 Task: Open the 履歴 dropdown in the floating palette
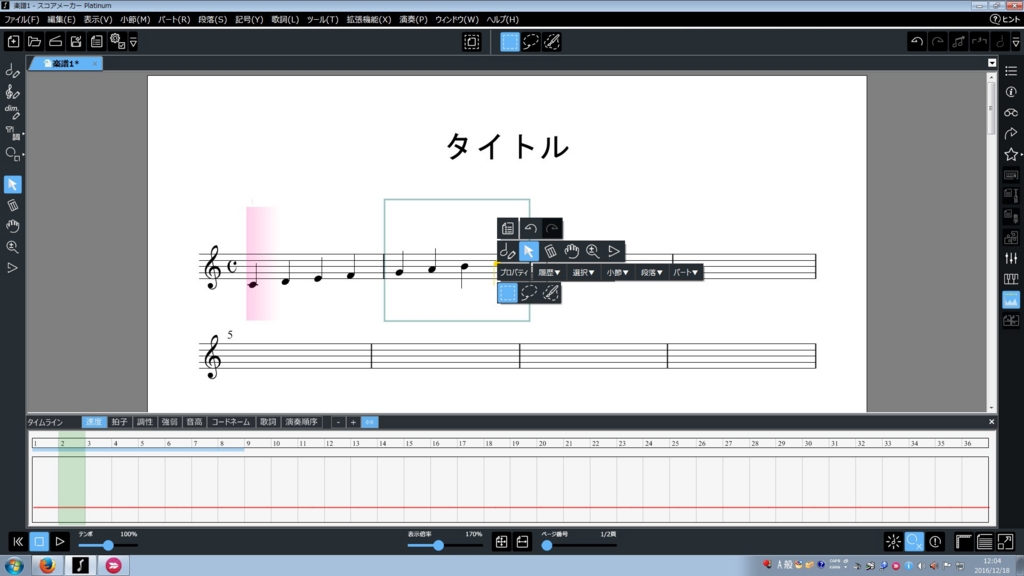tap(549, 272)
